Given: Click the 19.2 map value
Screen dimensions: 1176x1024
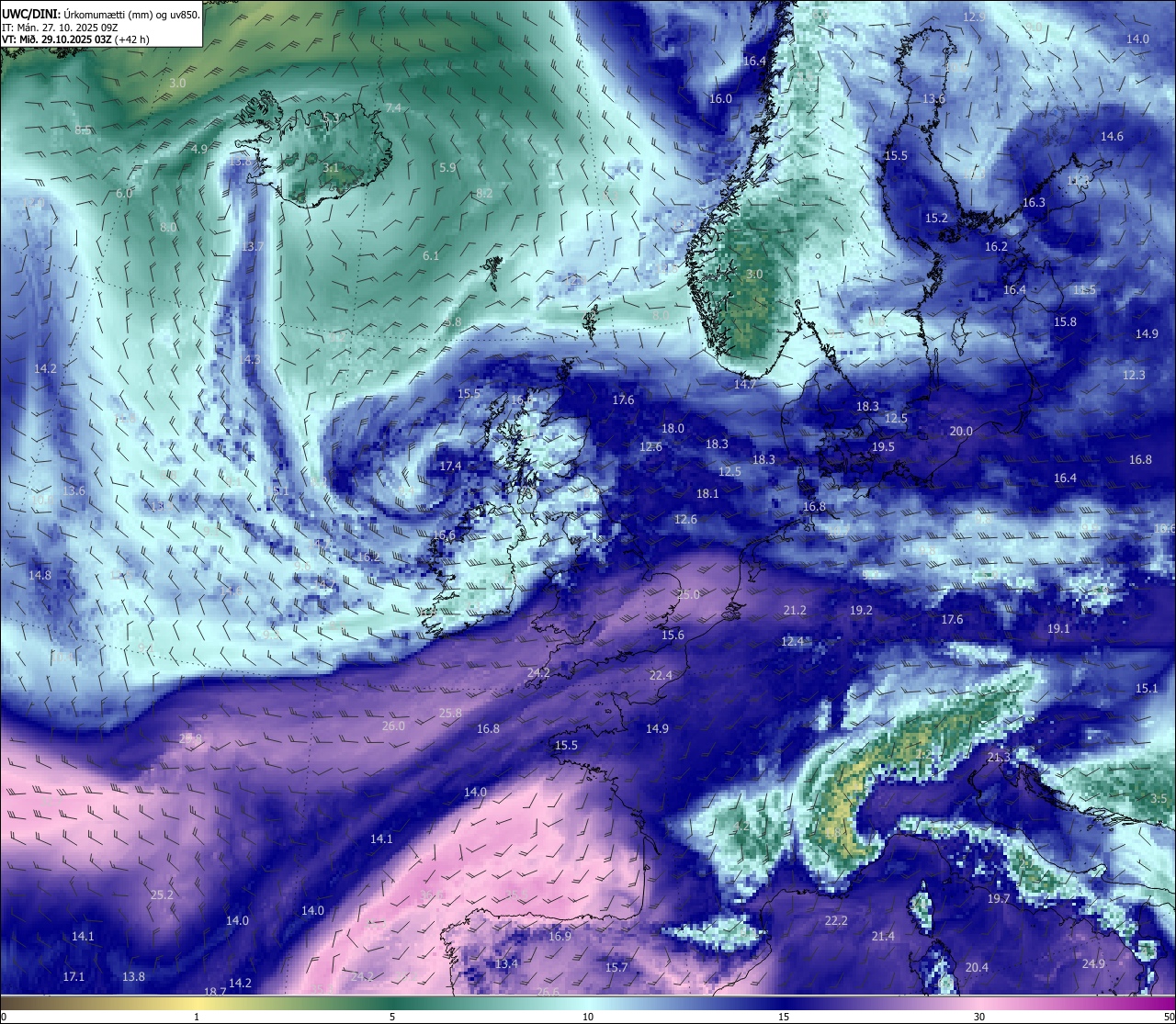Looking at the screenshot, I should pyautogui.click(x=861, y=611).
